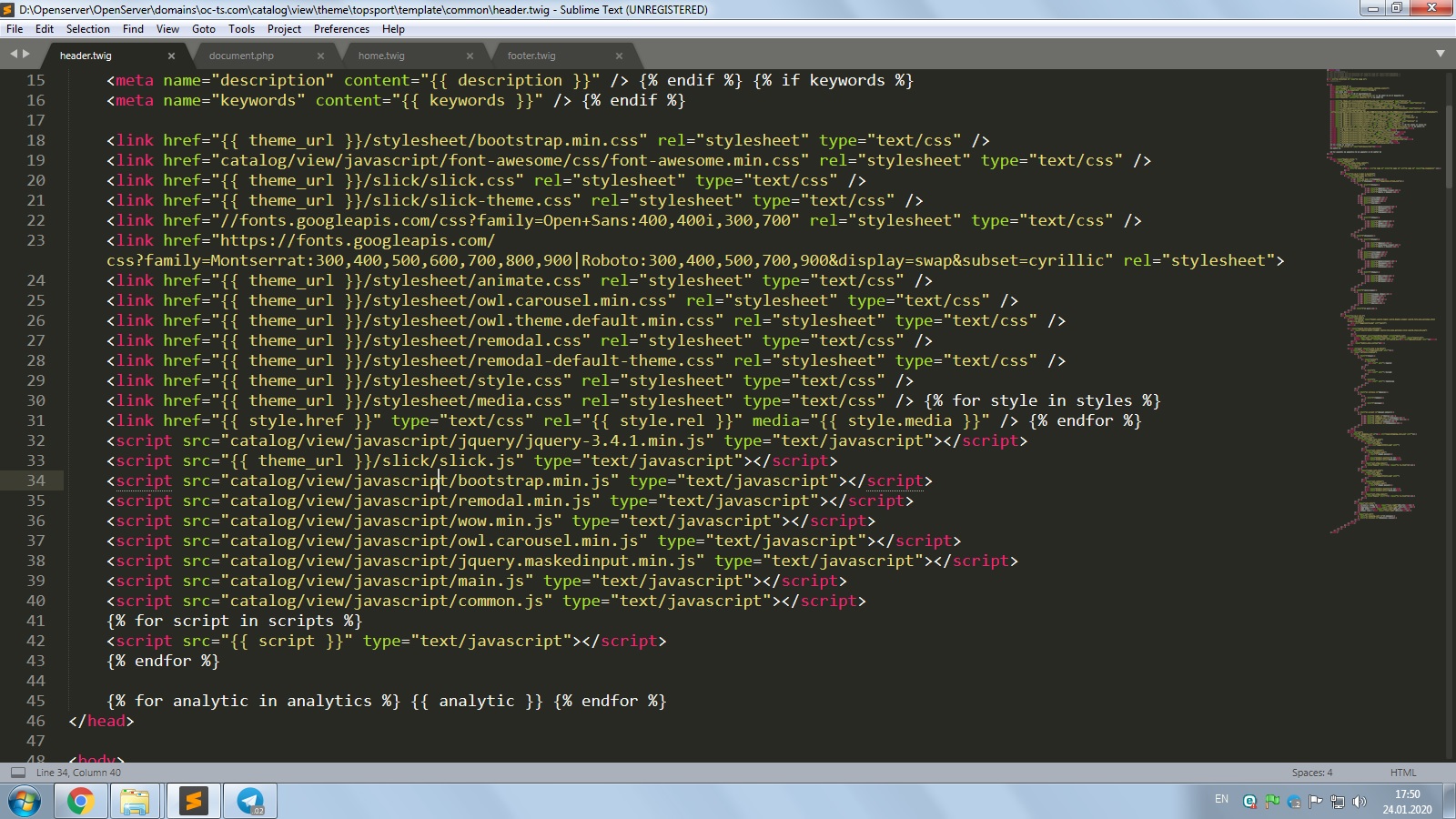The height and width of the screenshot is (819, 1456).
Task: Click the Sublime Text title bar icon
Action: (x=8, y=9)
